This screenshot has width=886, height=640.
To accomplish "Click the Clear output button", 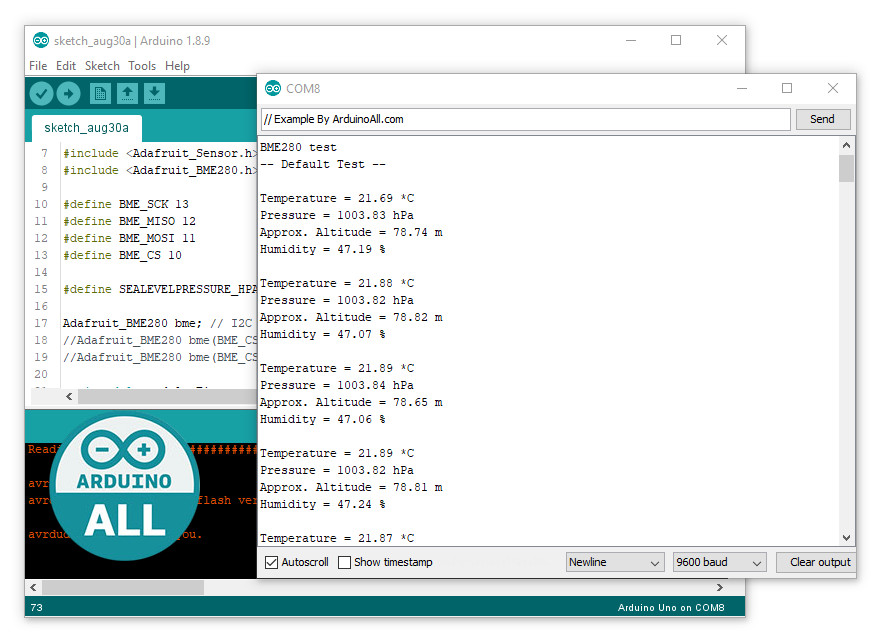I will click(x=816, y=563).
